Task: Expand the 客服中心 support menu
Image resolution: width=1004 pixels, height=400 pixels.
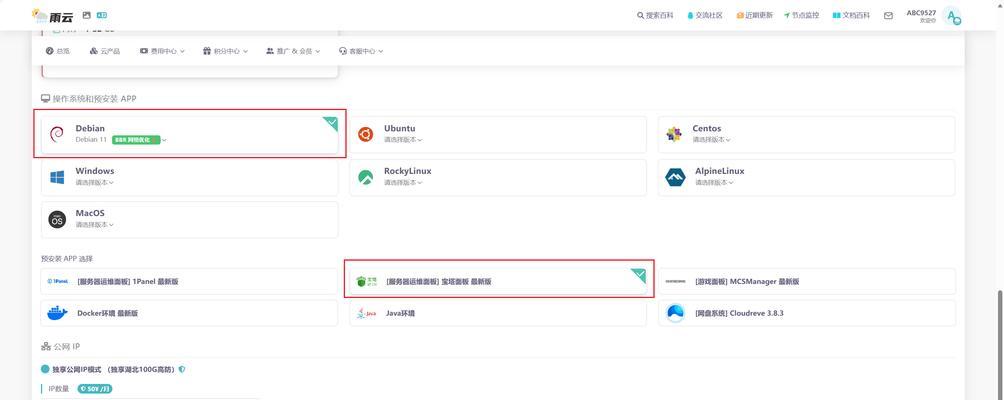Action: point(361,51)
